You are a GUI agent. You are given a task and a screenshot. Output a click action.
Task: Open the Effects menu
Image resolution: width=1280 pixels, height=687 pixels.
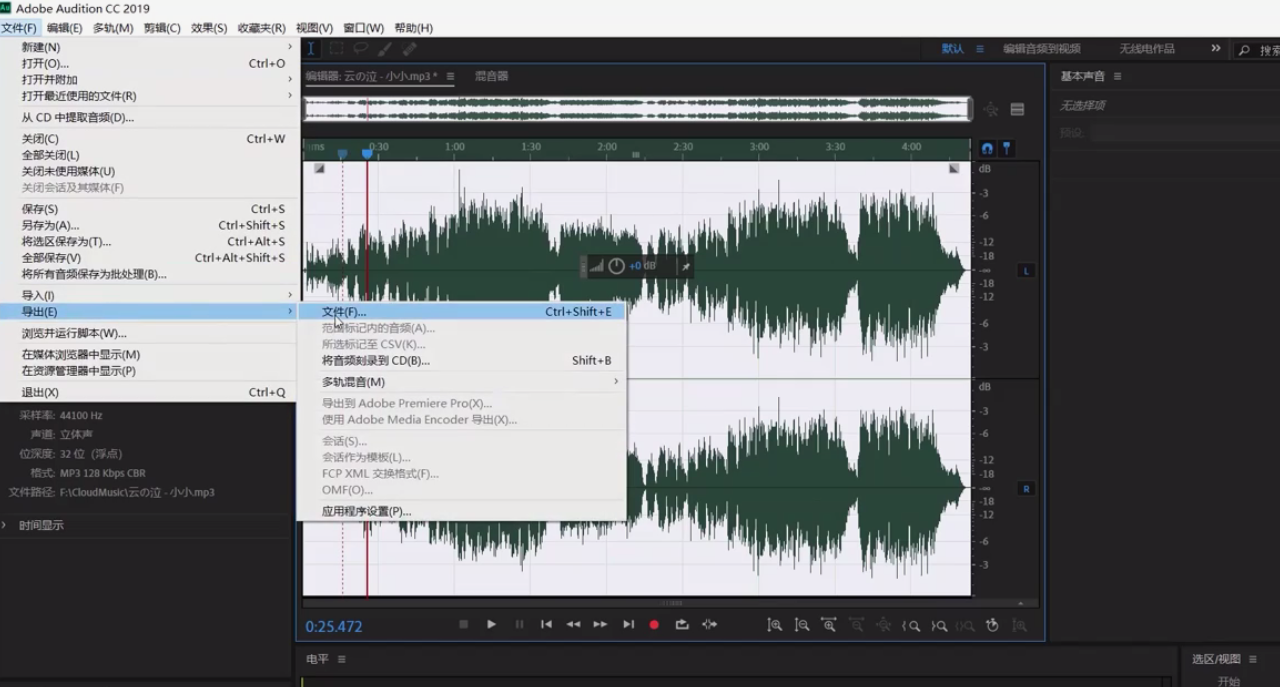point(209,28)
